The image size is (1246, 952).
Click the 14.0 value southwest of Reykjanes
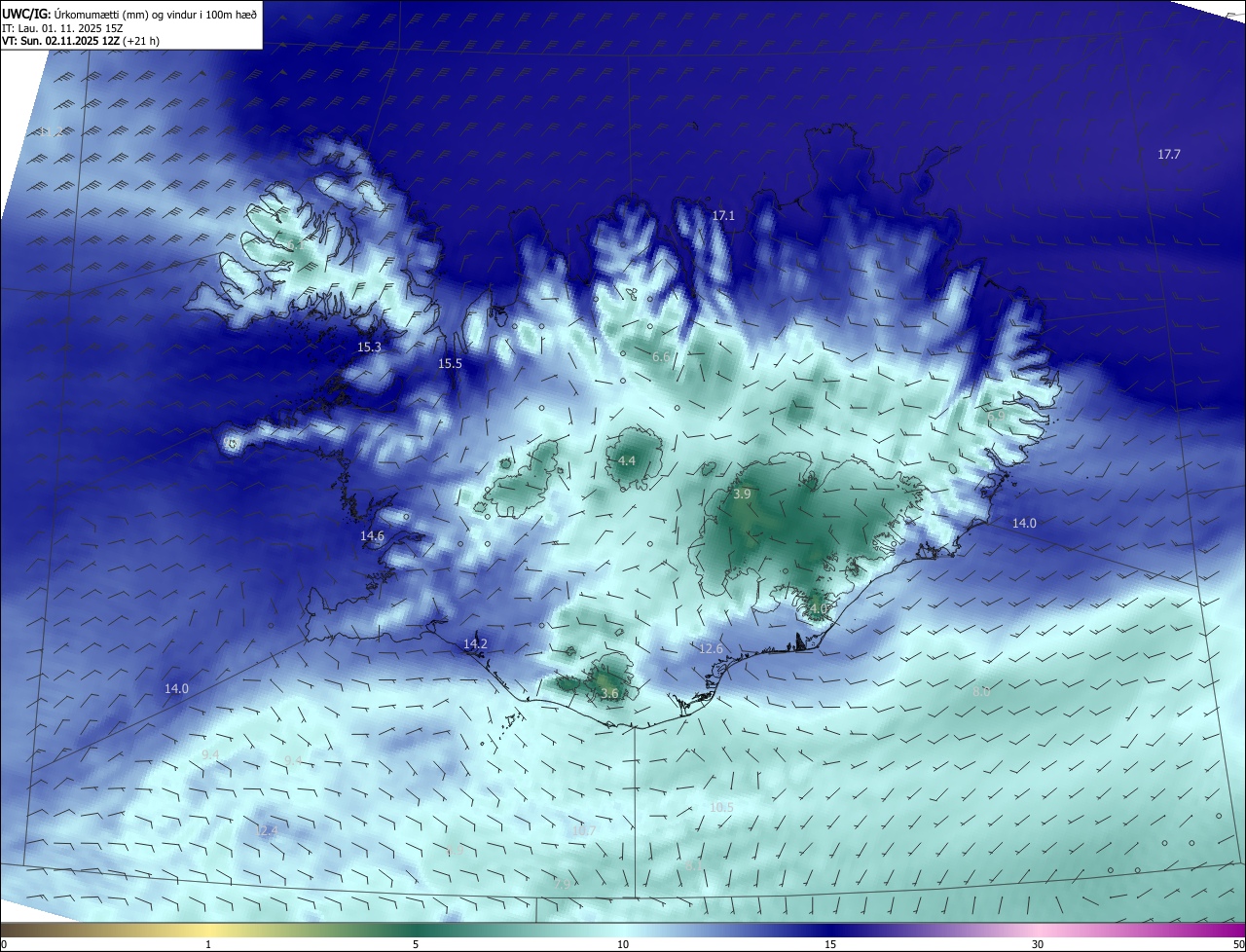(176, 688)
